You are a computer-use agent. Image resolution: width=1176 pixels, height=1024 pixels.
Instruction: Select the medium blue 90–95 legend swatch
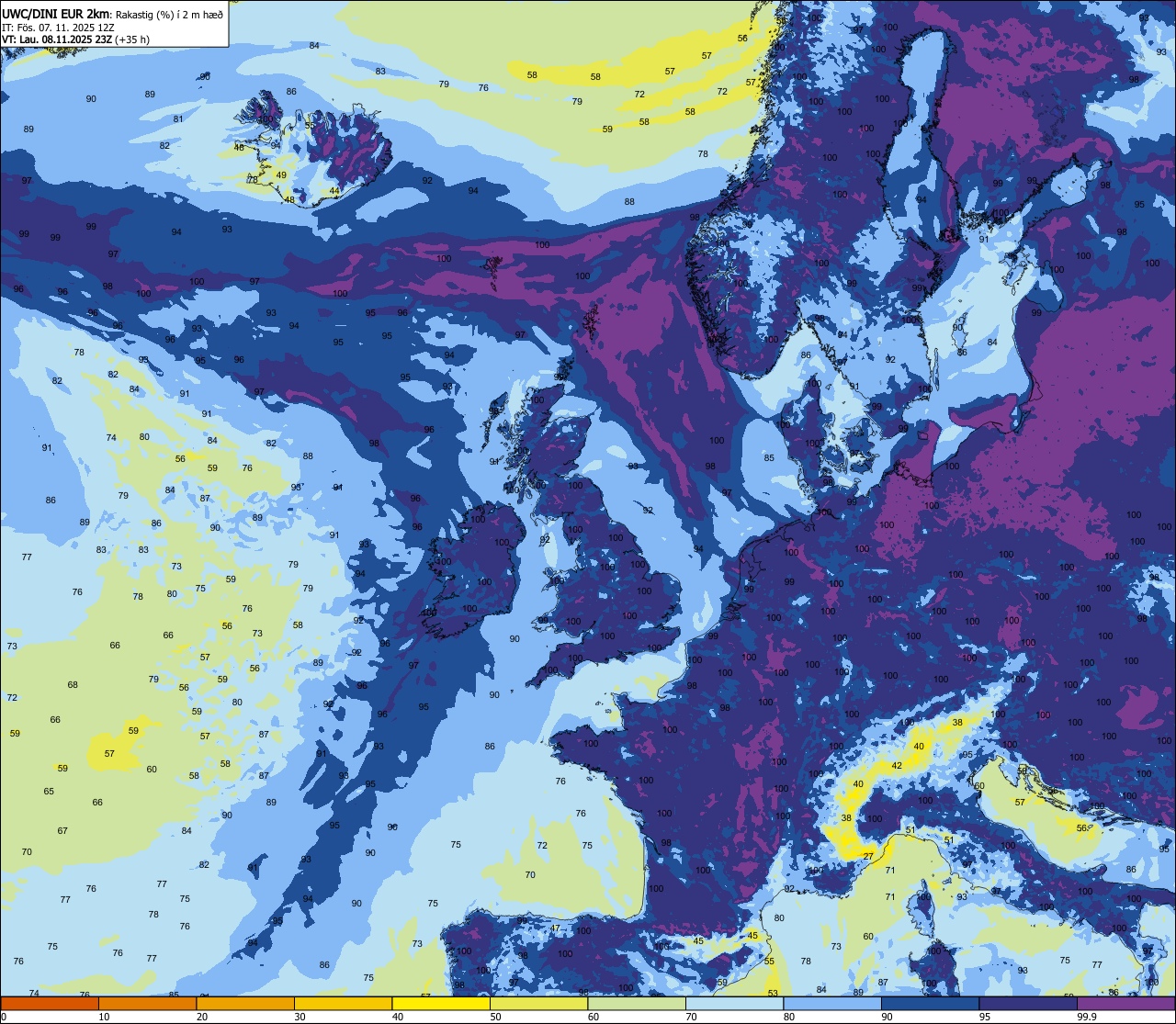pos(930,1003)
